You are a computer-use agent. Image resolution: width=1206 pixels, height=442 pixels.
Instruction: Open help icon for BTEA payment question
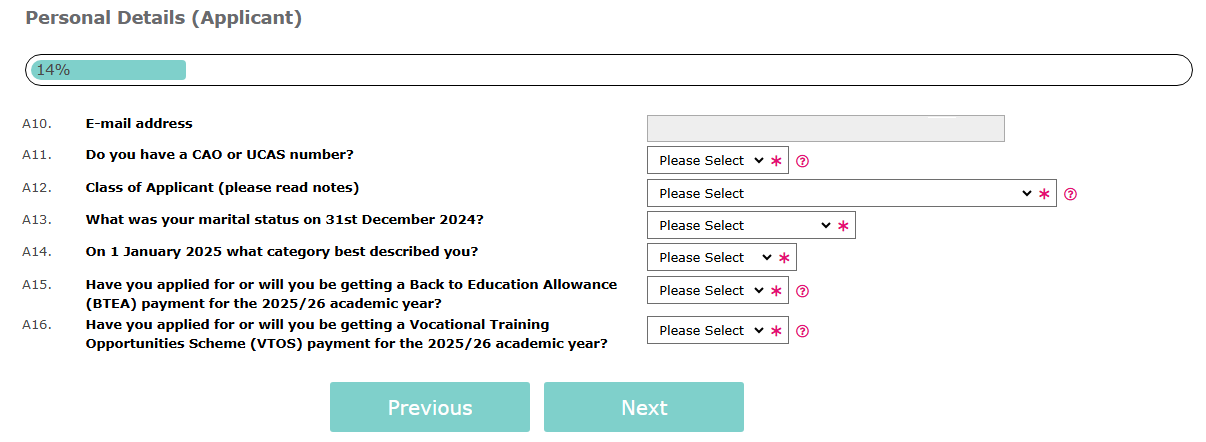click(802, 291)
